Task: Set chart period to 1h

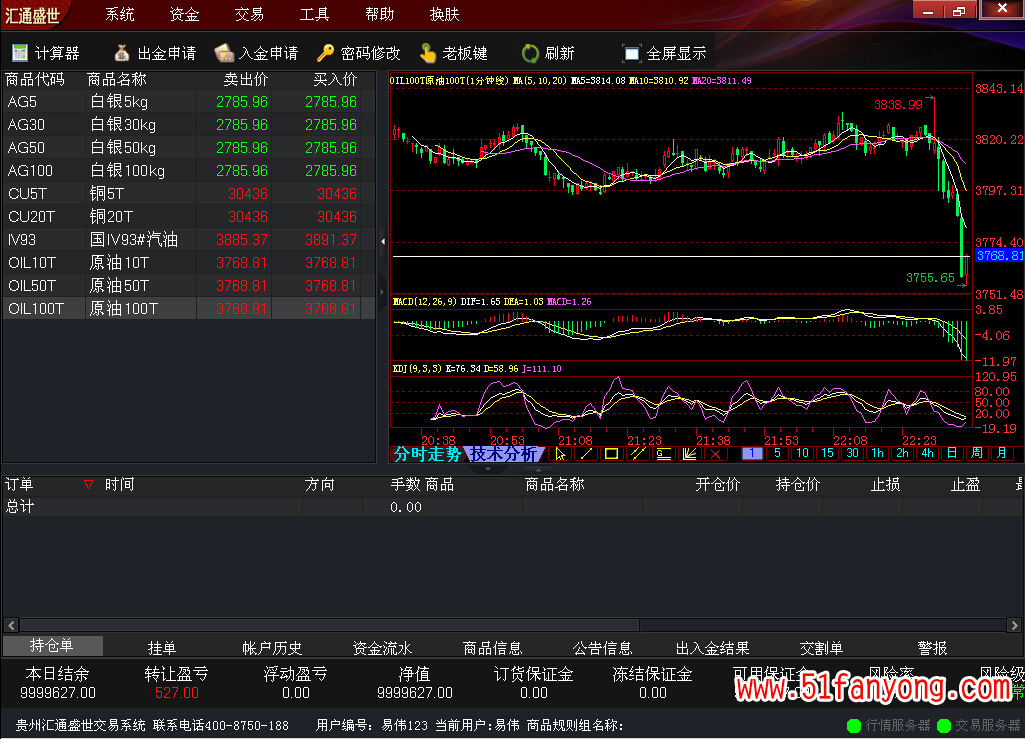Action: point(877,453)
